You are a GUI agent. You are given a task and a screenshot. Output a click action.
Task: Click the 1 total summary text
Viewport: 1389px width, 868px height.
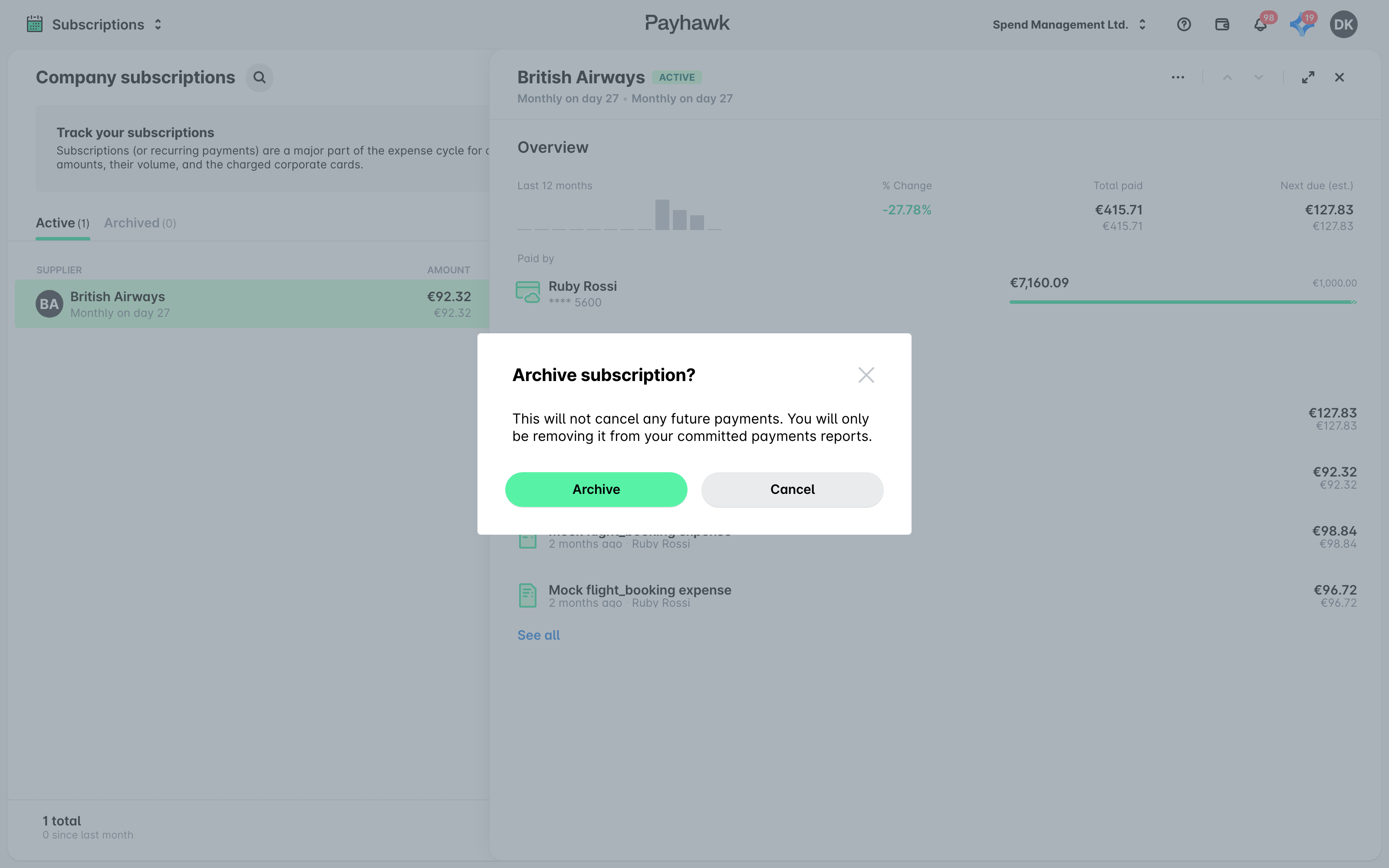(61, 821)
